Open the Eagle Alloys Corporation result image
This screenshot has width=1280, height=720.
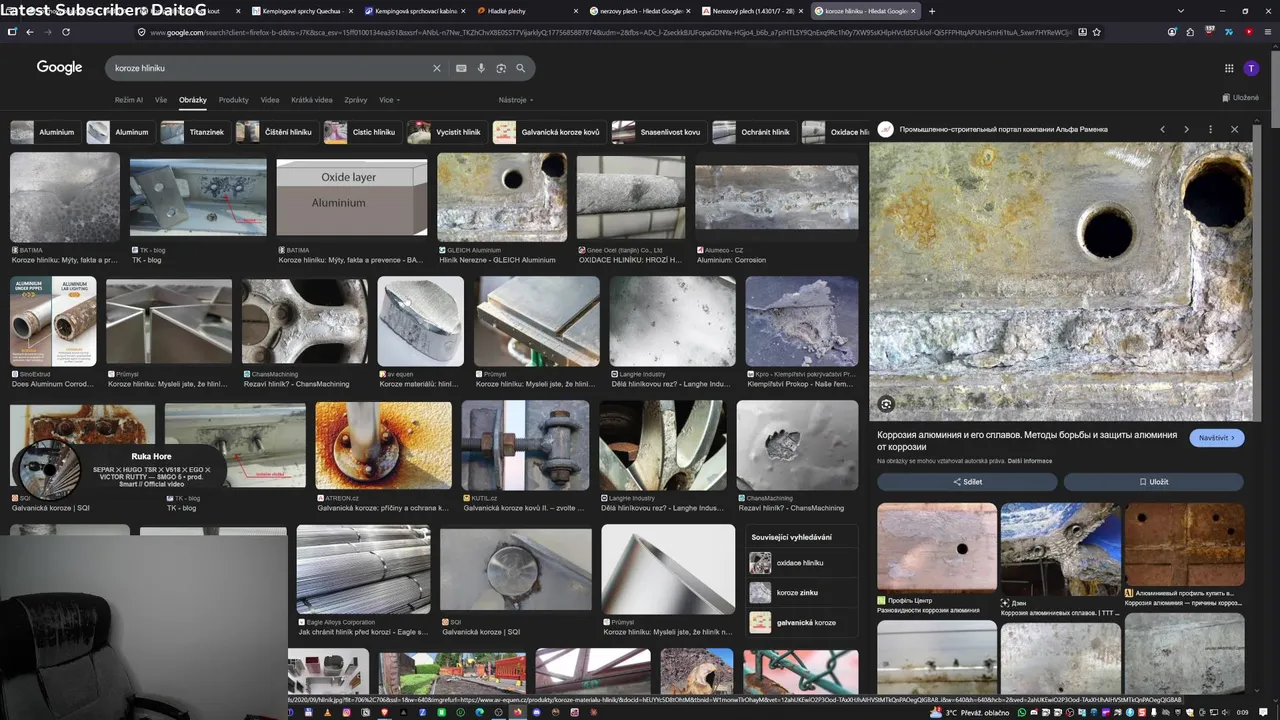click(363, 569)
